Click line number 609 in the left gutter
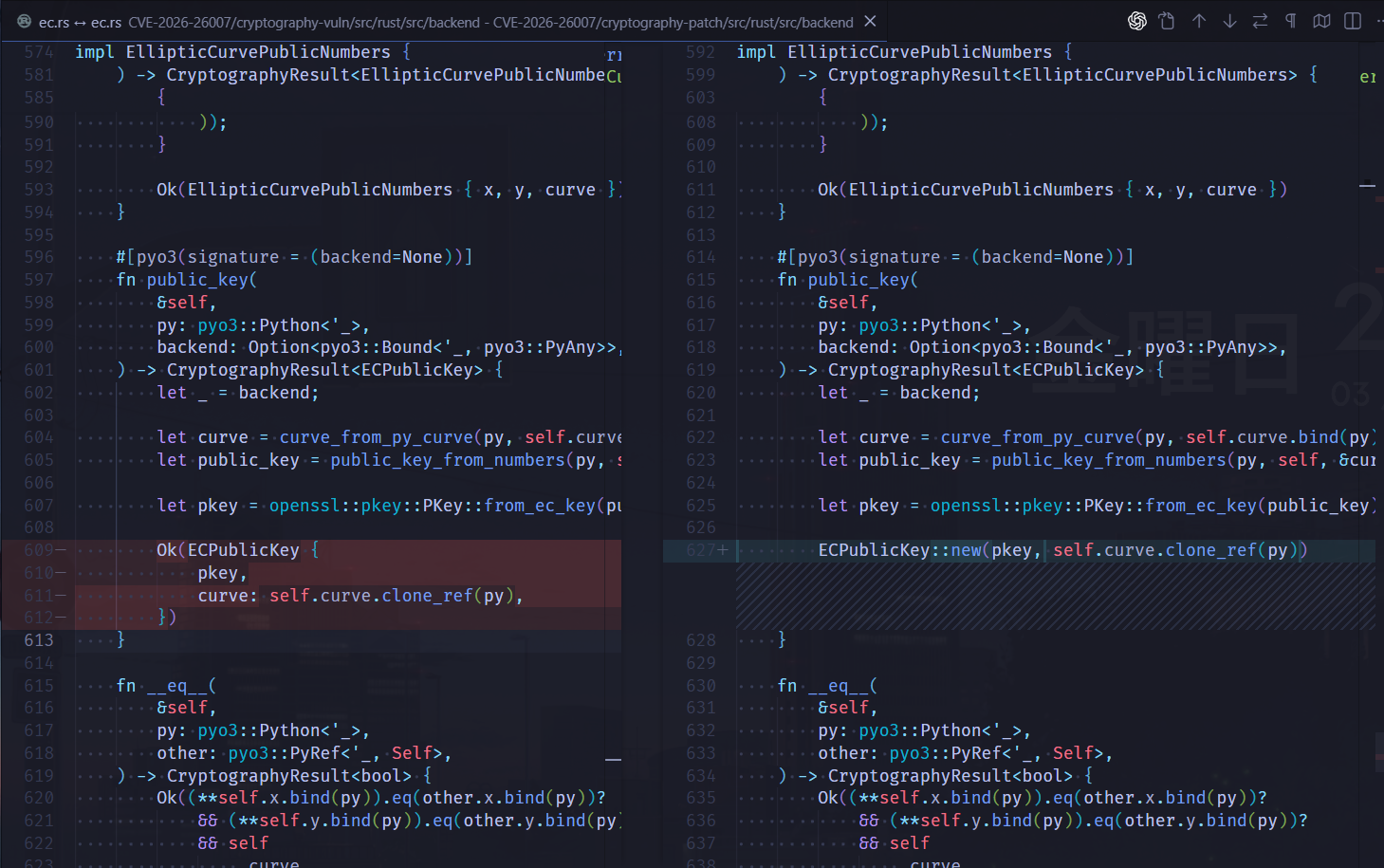This screenshot has height=868, width=1384. click(x=38, y=549)
